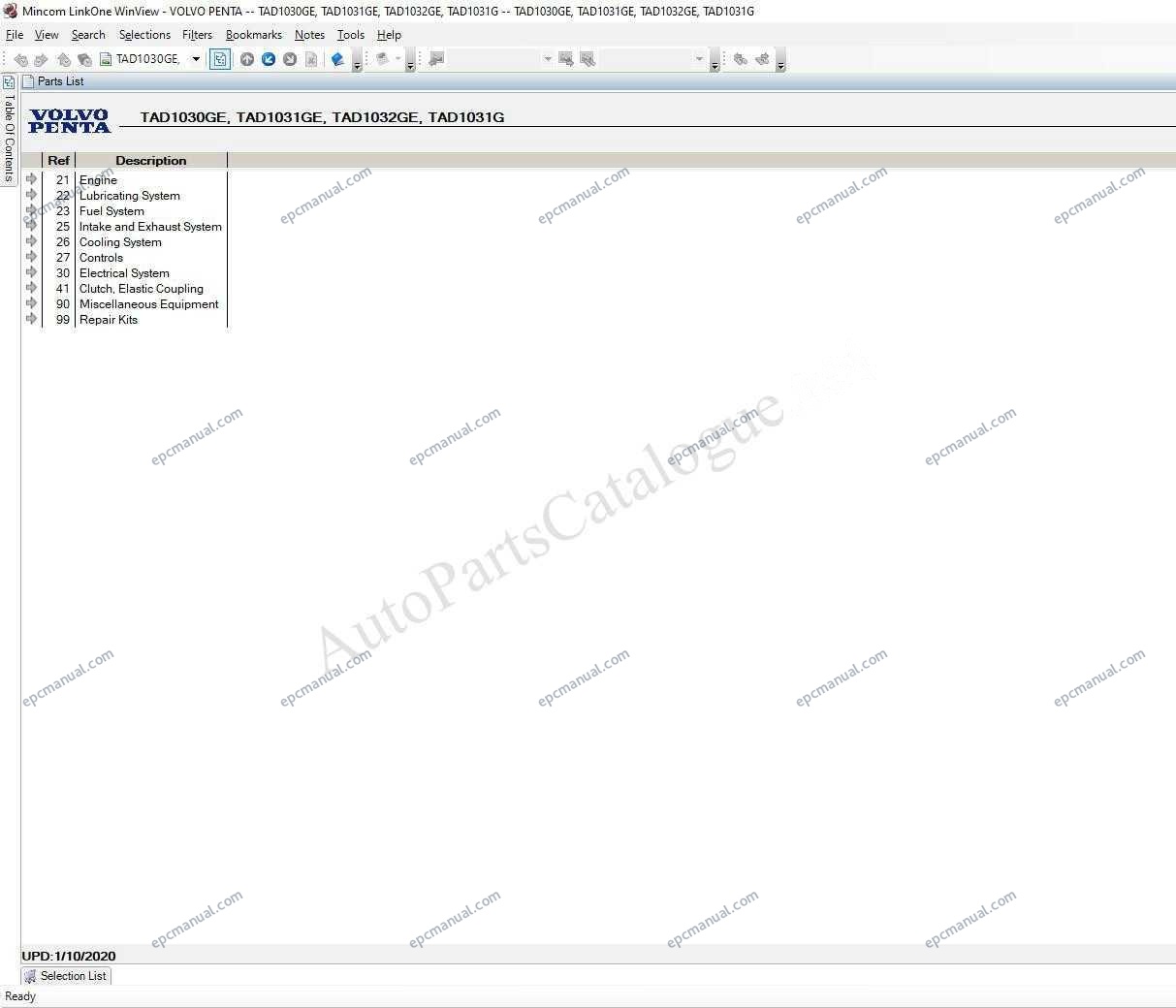Screen dimensions: 1176x1008
Task: Click the home books toolbar icon
Action: point(64,60)
